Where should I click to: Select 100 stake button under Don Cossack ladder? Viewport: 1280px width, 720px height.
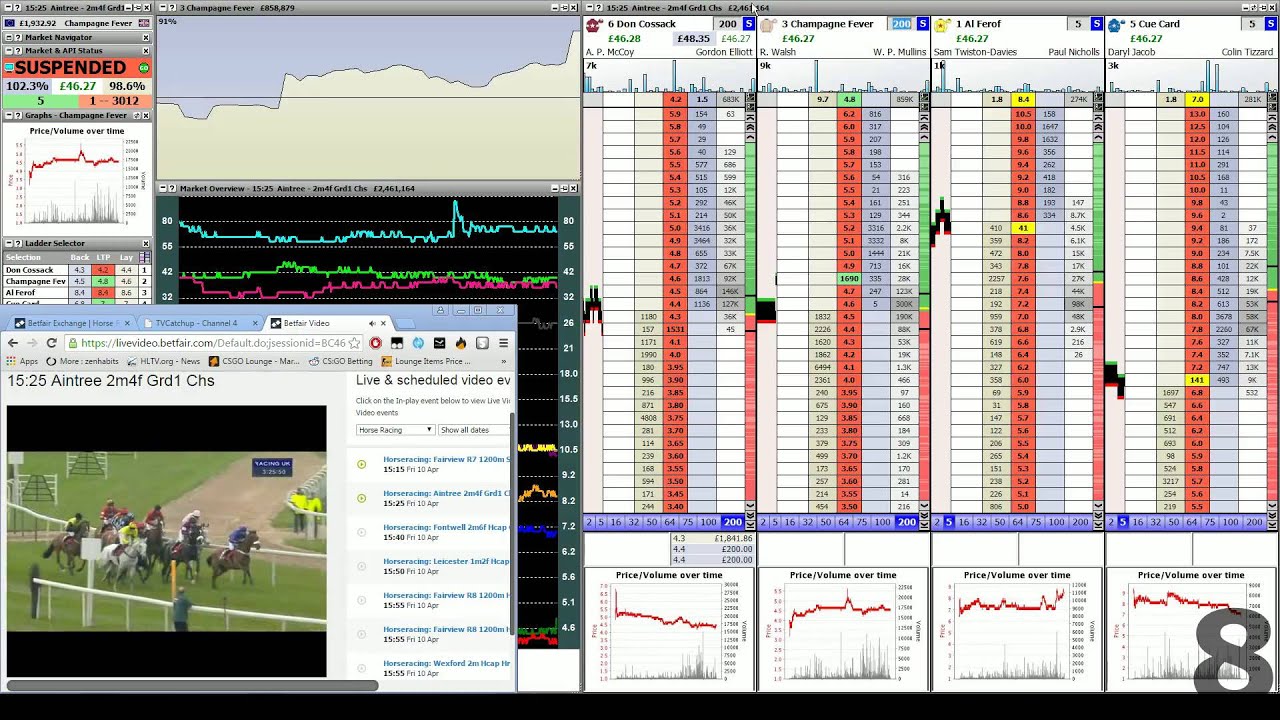coord(709,522)
